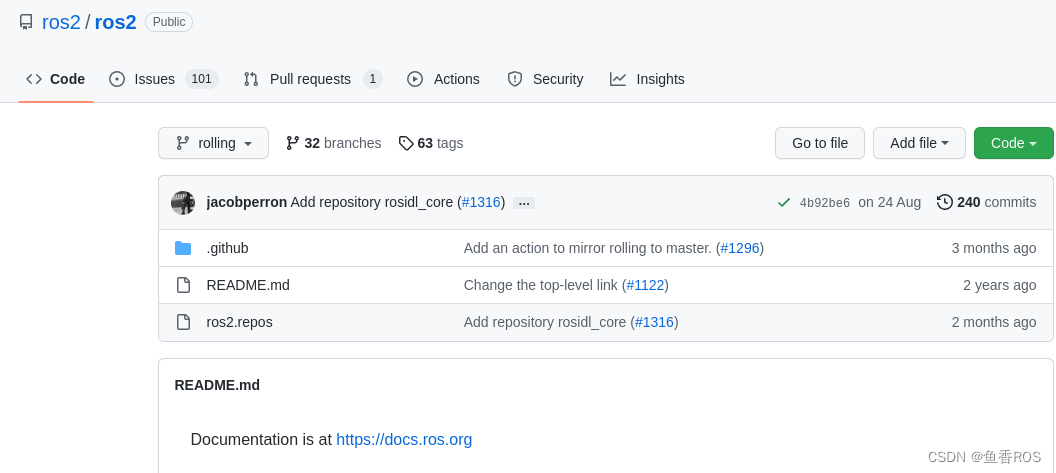The width and height of the screenshot is (1056, 473).
Task: Click the ros2.repos file icon
Action: [x=183, y=323]
